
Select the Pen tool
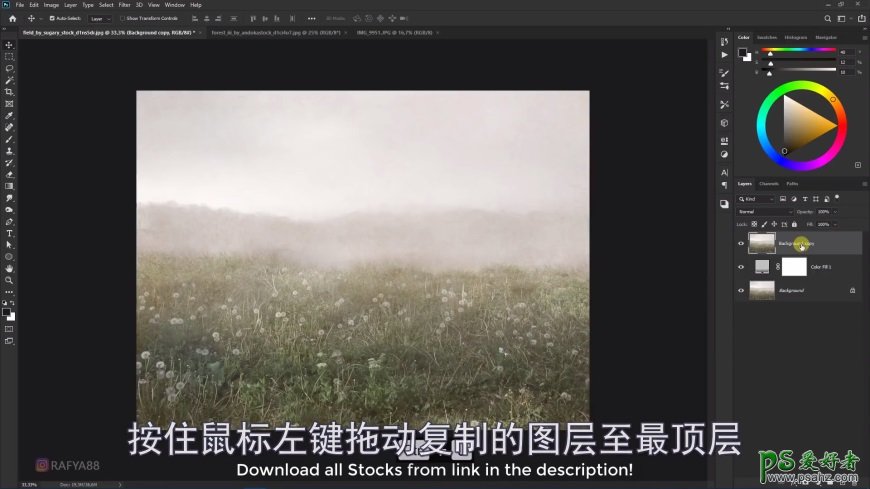9,221
